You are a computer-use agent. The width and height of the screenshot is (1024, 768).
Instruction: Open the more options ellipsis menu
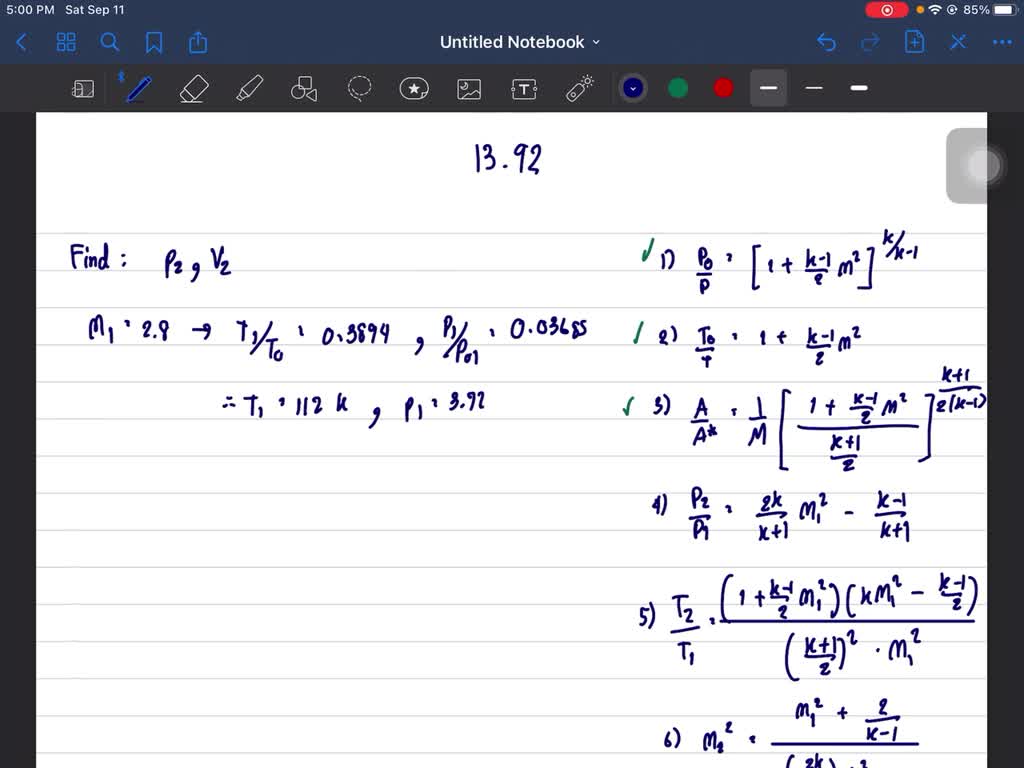[x=1001, y=42]
